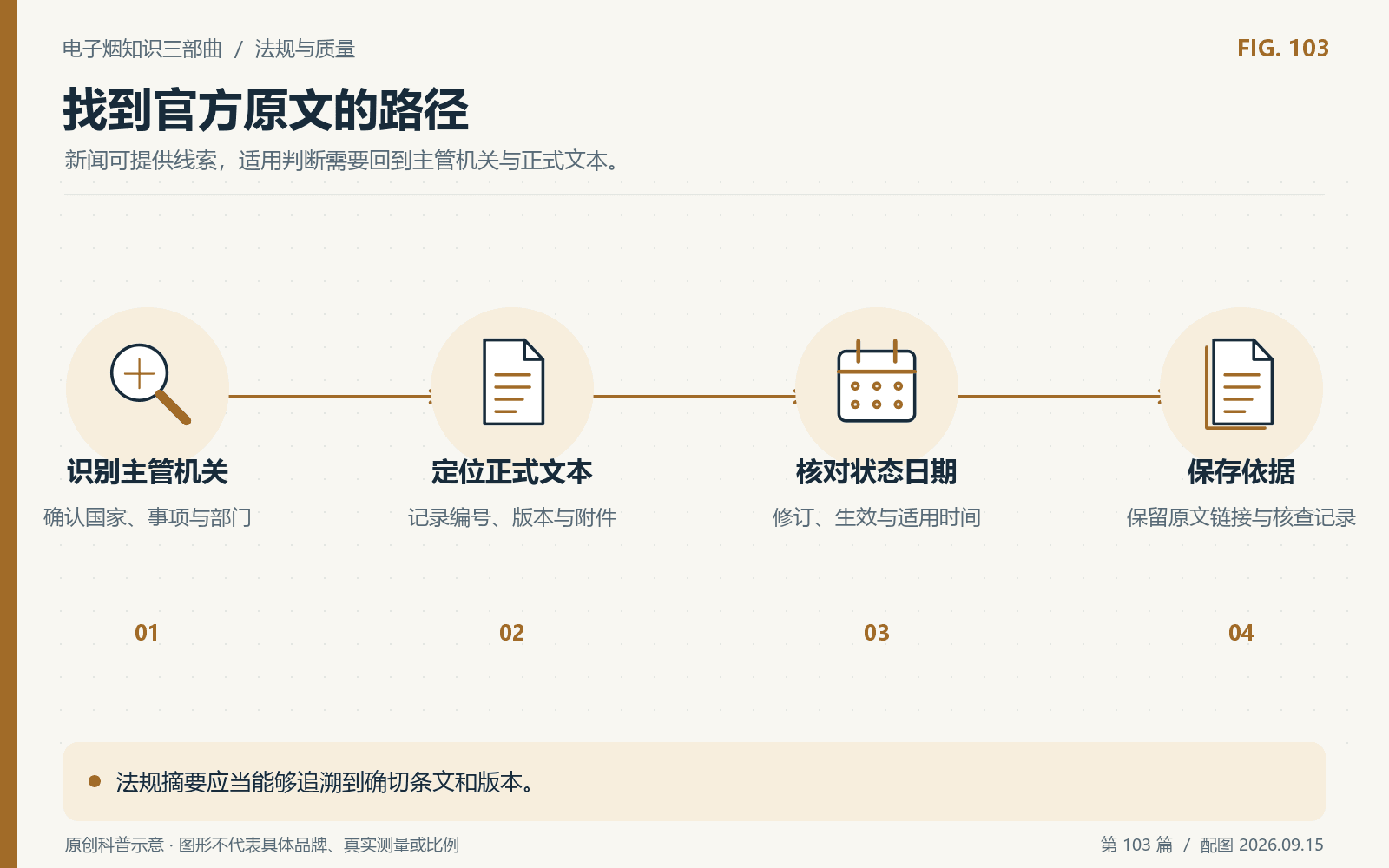Click the main title 找到官方原文的路径
This screenshot has height=868, width=1389.
pyautogui.click(x=266, y=110)
